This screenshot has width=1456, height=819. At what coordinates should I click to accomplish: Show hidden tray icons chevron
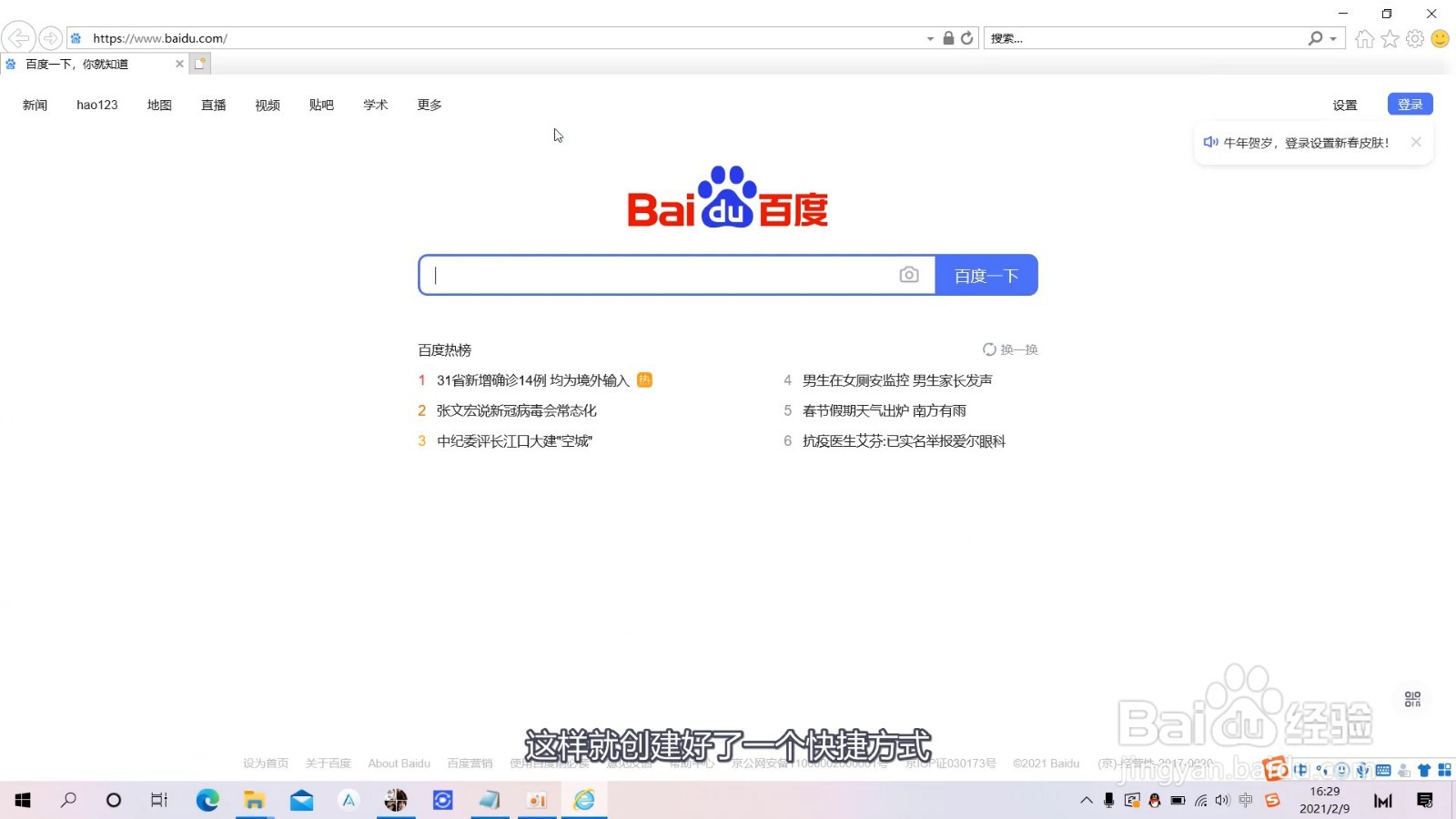pyautogui.click(x=1087, y=801)
